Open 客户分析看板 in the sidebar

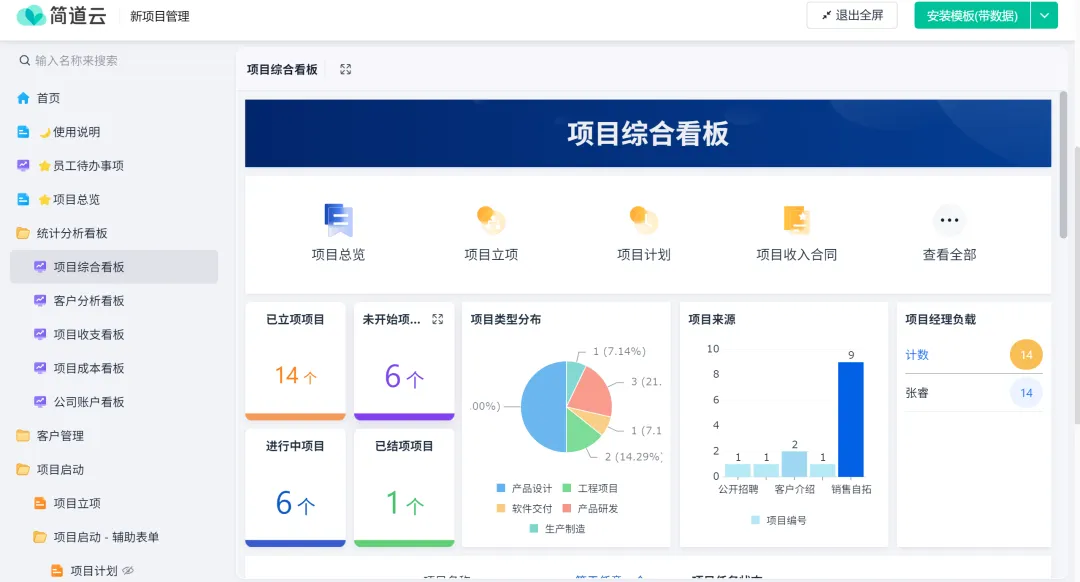point(114,300)
